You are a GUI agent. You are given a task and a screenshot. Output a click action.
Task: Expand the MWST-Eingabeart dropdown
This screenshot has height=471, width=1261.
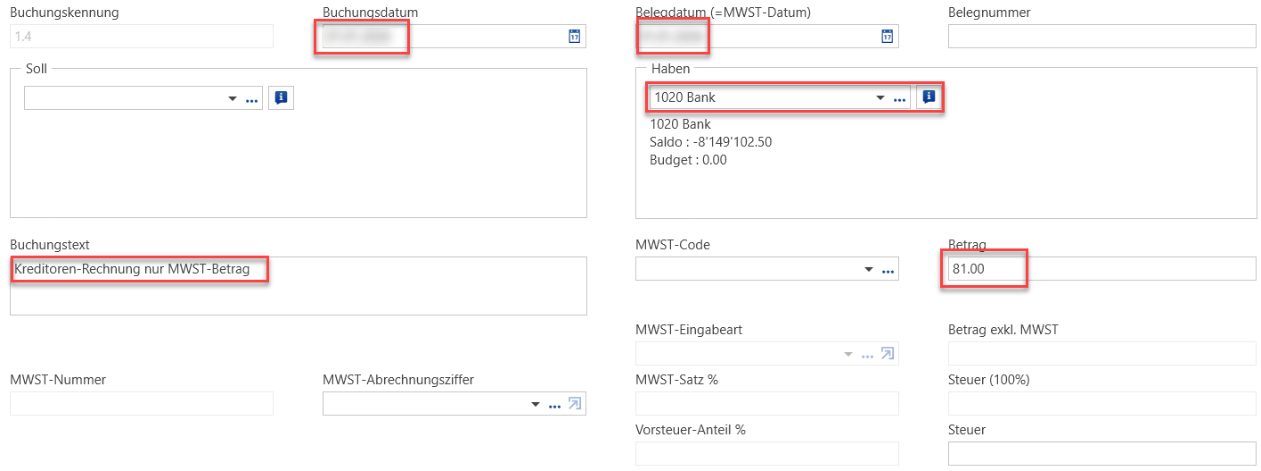[849, 354]
